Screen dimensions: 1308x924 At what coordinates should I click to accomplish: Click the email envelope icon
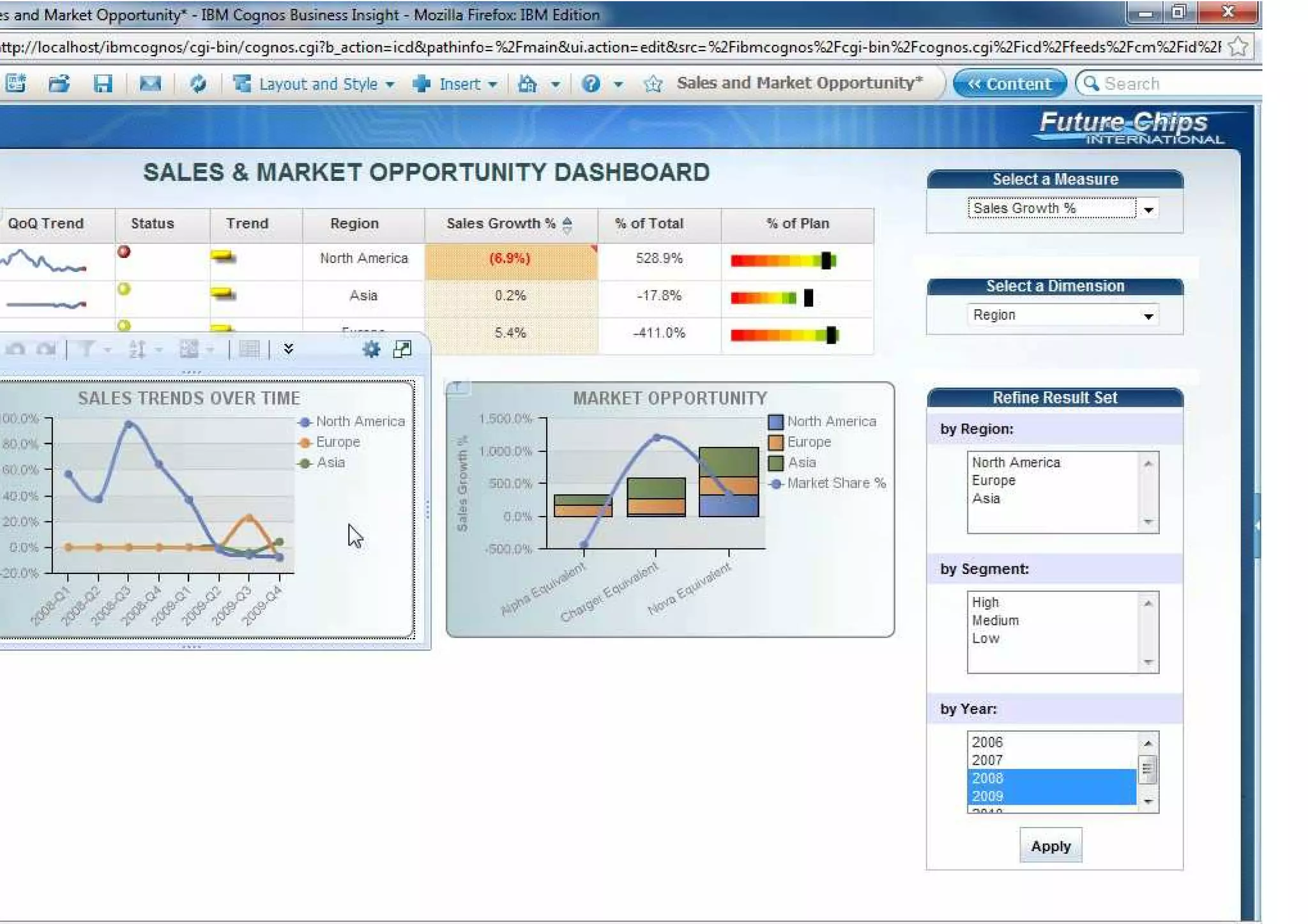(150, 84)
